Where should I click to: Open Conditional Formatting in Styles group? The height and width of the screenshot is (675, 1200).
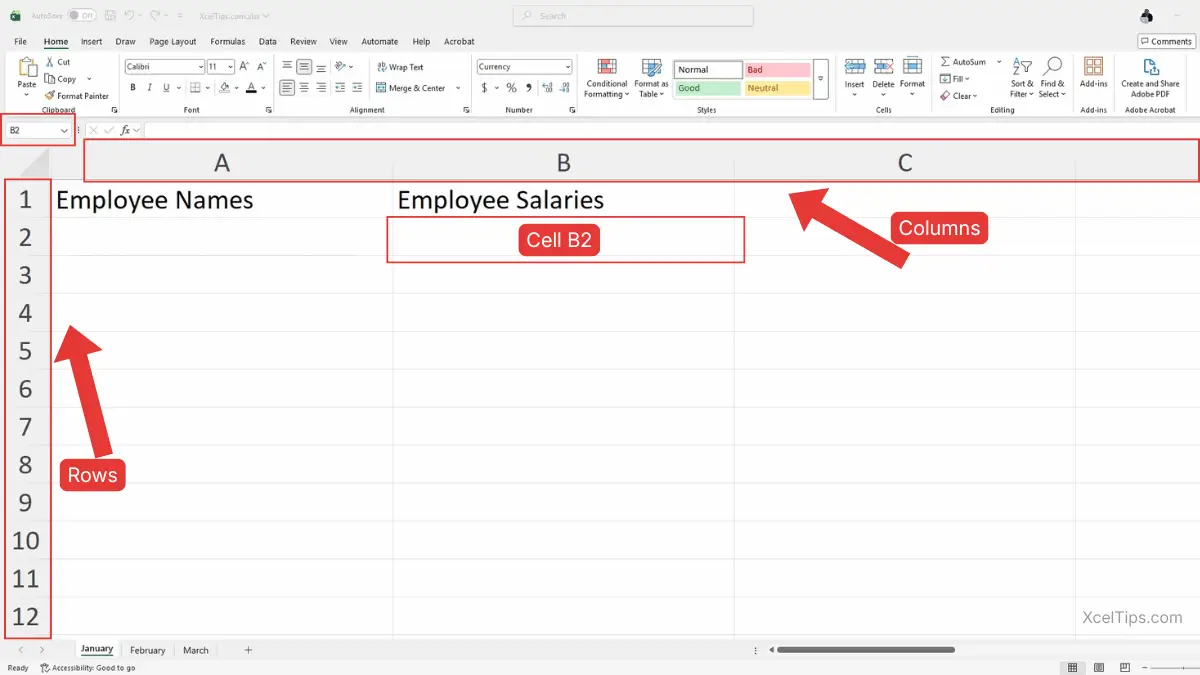(x=606, y=77)
